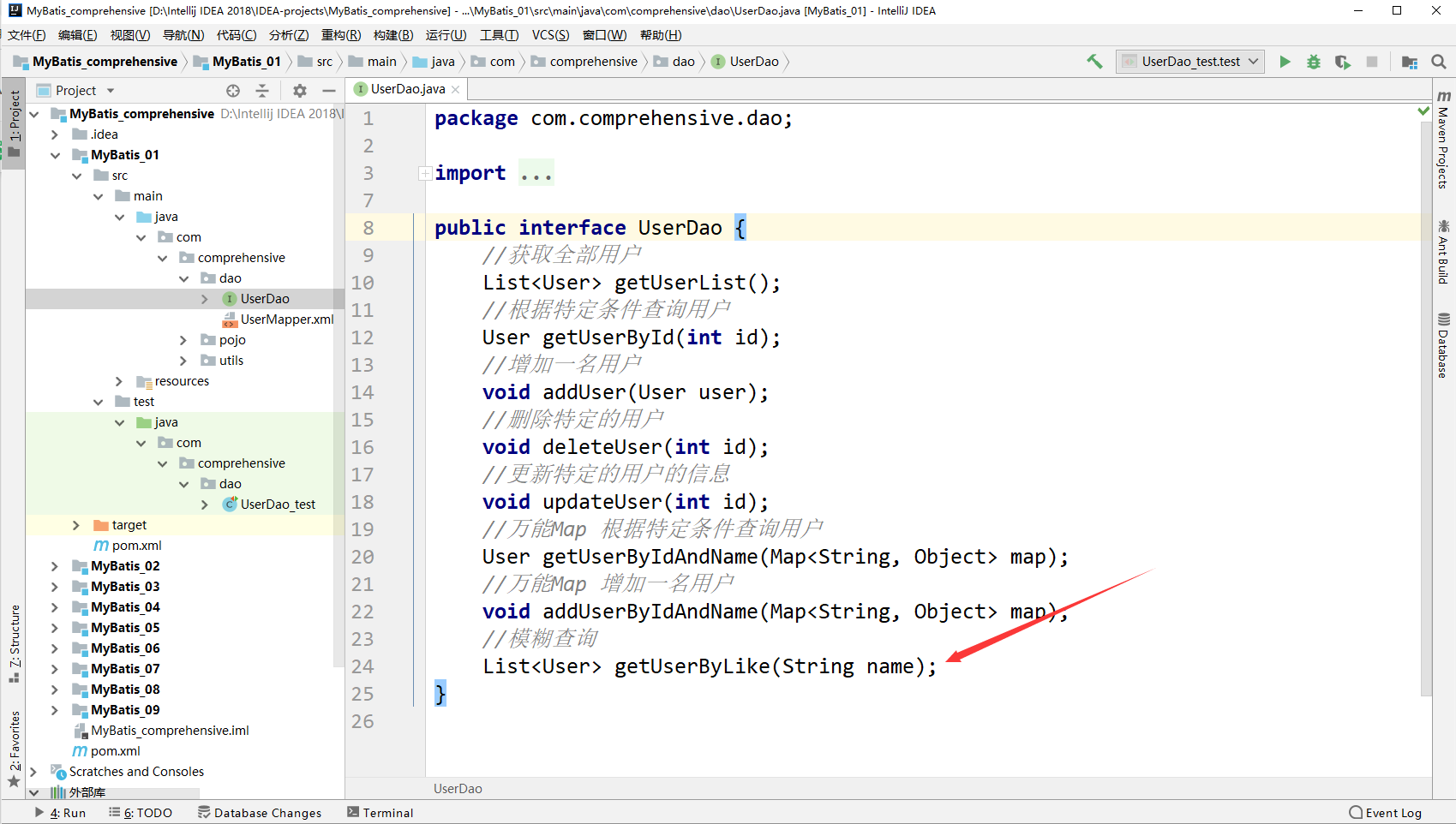Open Search Everywhere magnifier icon
This screenshot has height=824, width=1456.
1439,62
